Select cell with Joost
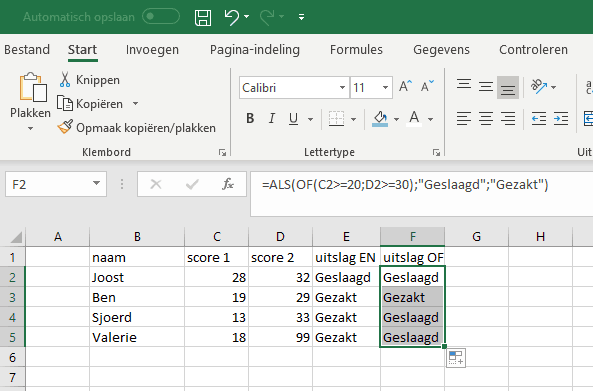This screenshot has width=593, height=391. (x=137, y=278)
